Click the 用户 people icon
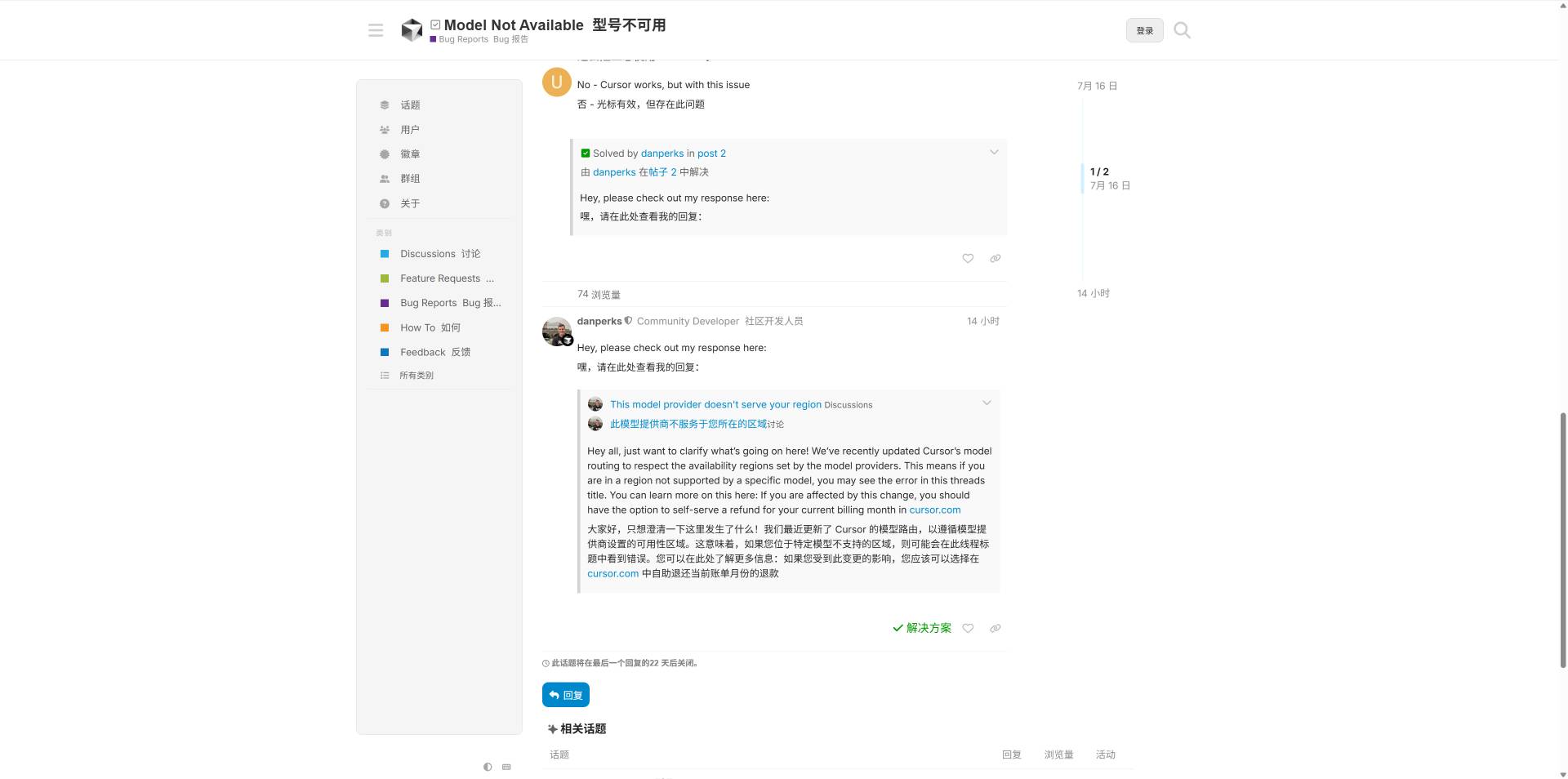 [x=385, y=129]
